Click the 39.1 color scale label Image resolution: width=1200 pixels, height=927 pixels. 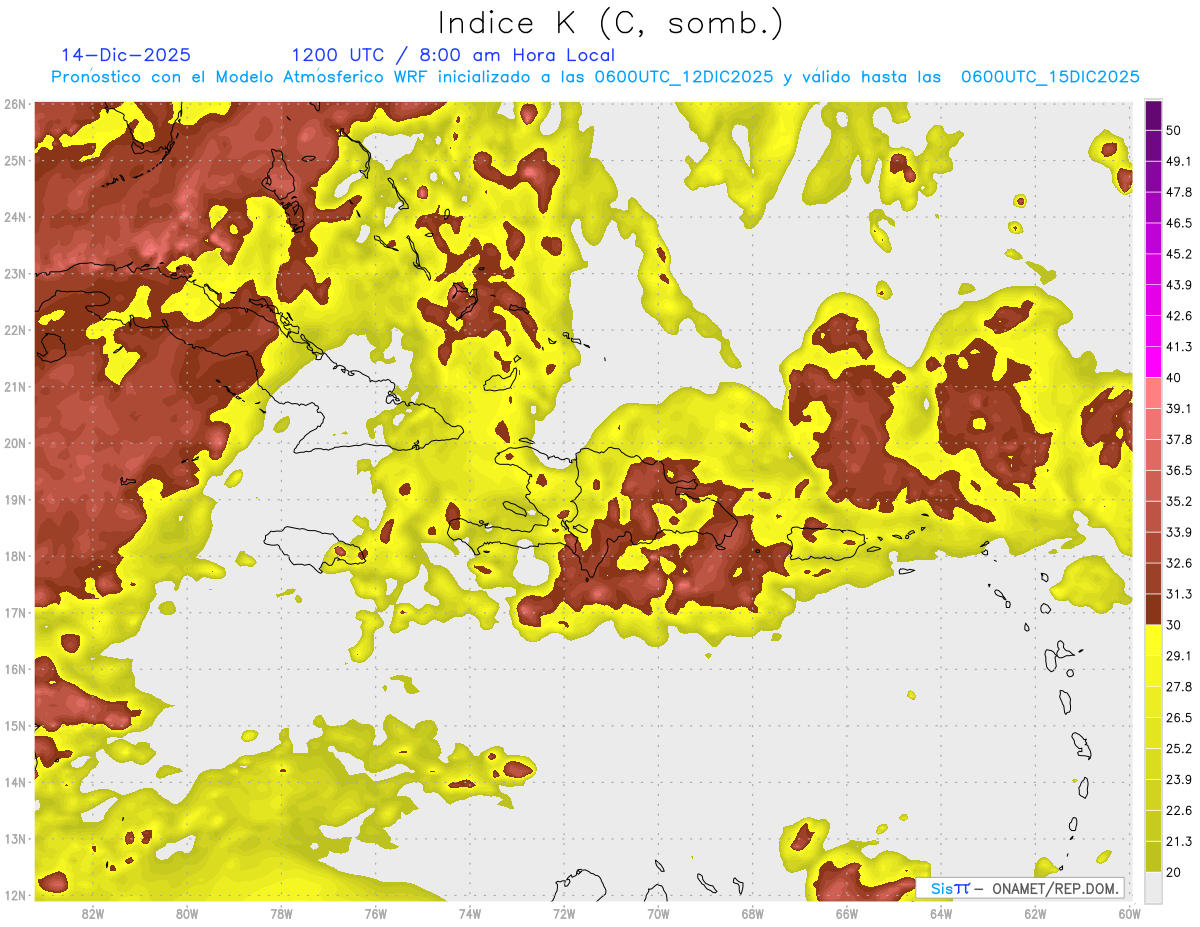click(1178, 408)
